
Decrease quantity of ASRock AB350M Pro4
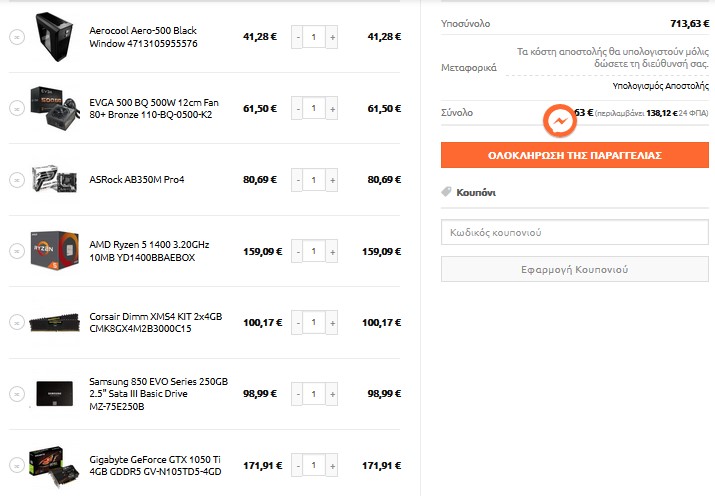(x=297, y=180)
